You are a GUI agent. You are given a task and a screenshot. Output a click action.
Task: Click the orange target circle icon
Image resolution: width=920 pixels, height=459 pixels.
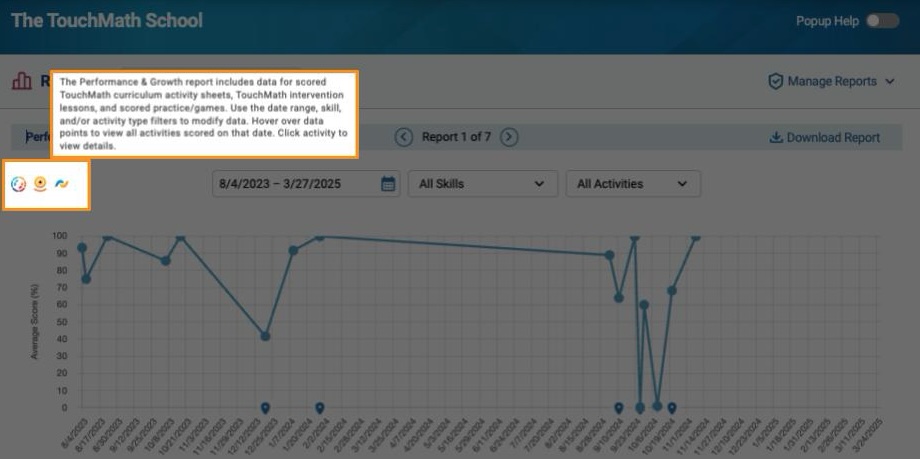(40, 184)
